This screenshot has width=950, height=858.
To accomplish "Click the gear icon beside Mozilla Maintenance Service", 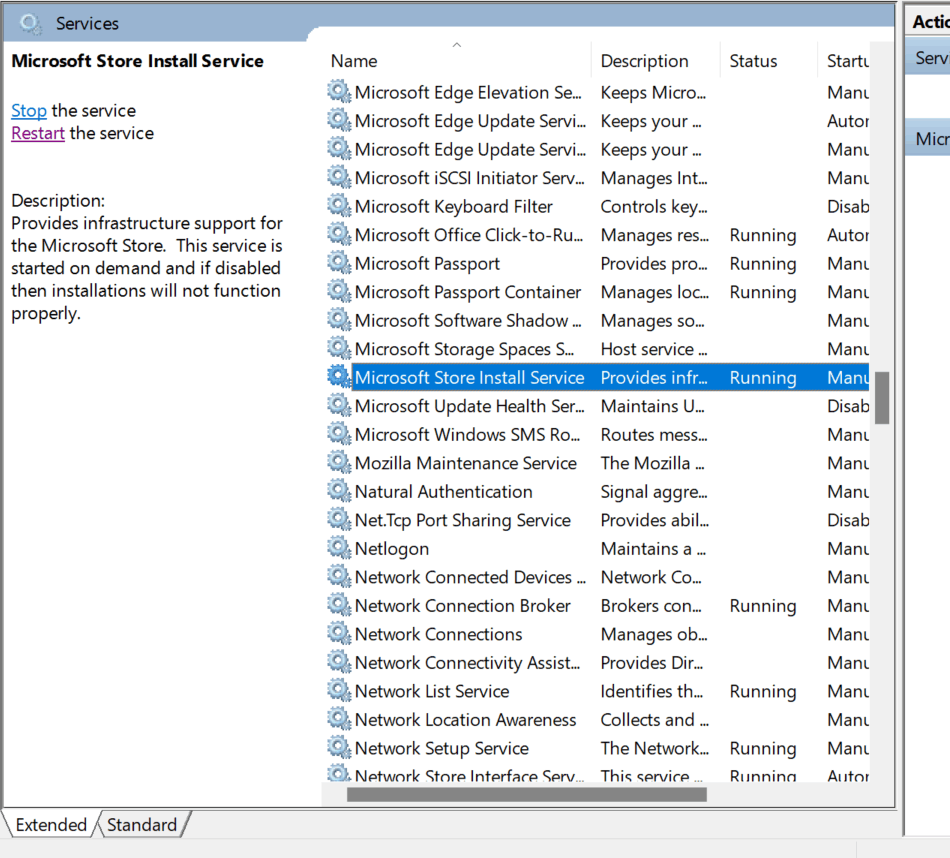I will pyautogui.click(x=339, y=462).
